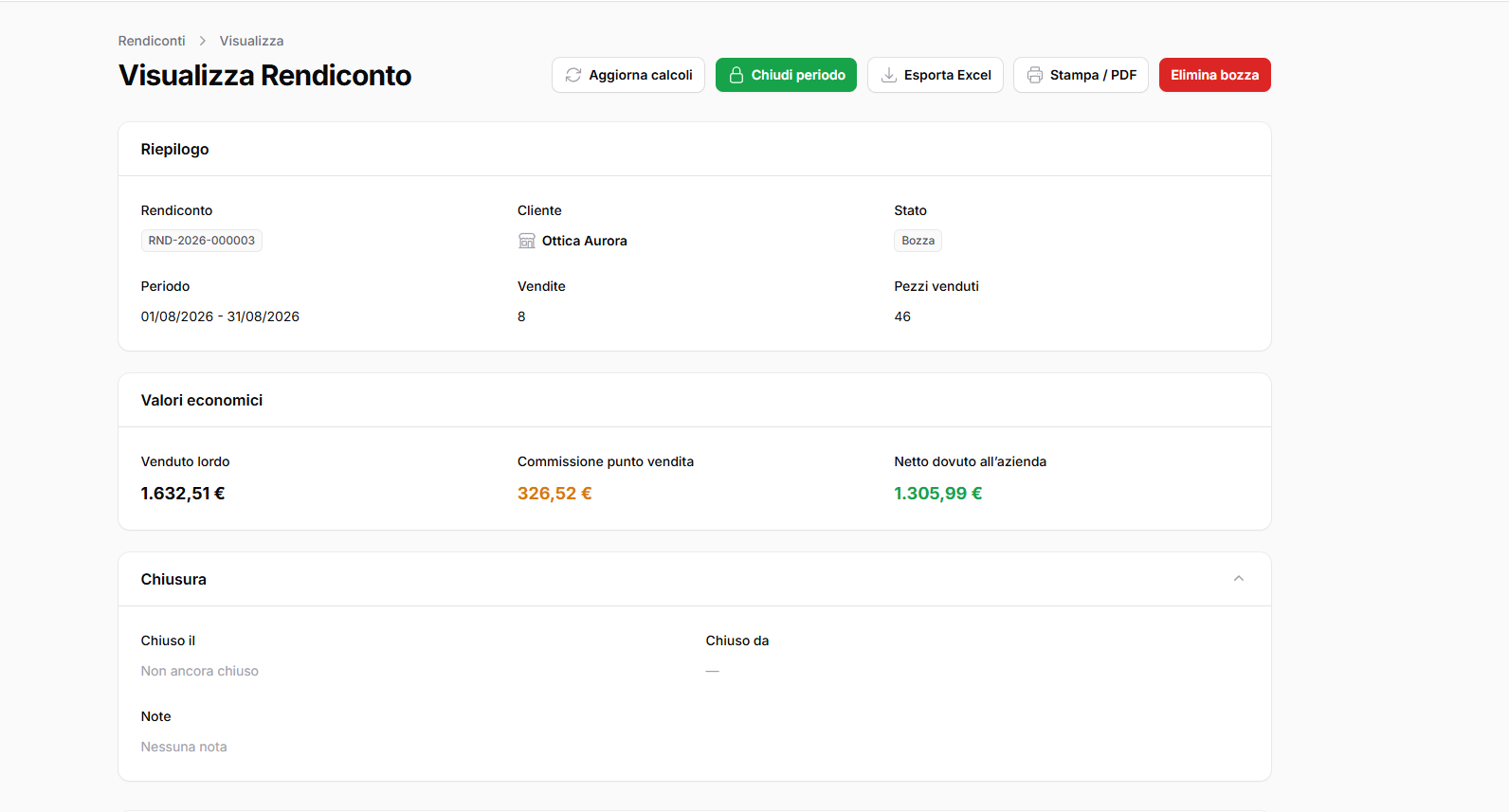Click the Ottica Aurora client name
Image resolution: width=1509 pixels, height=812 pixels.
pos(585,241)
